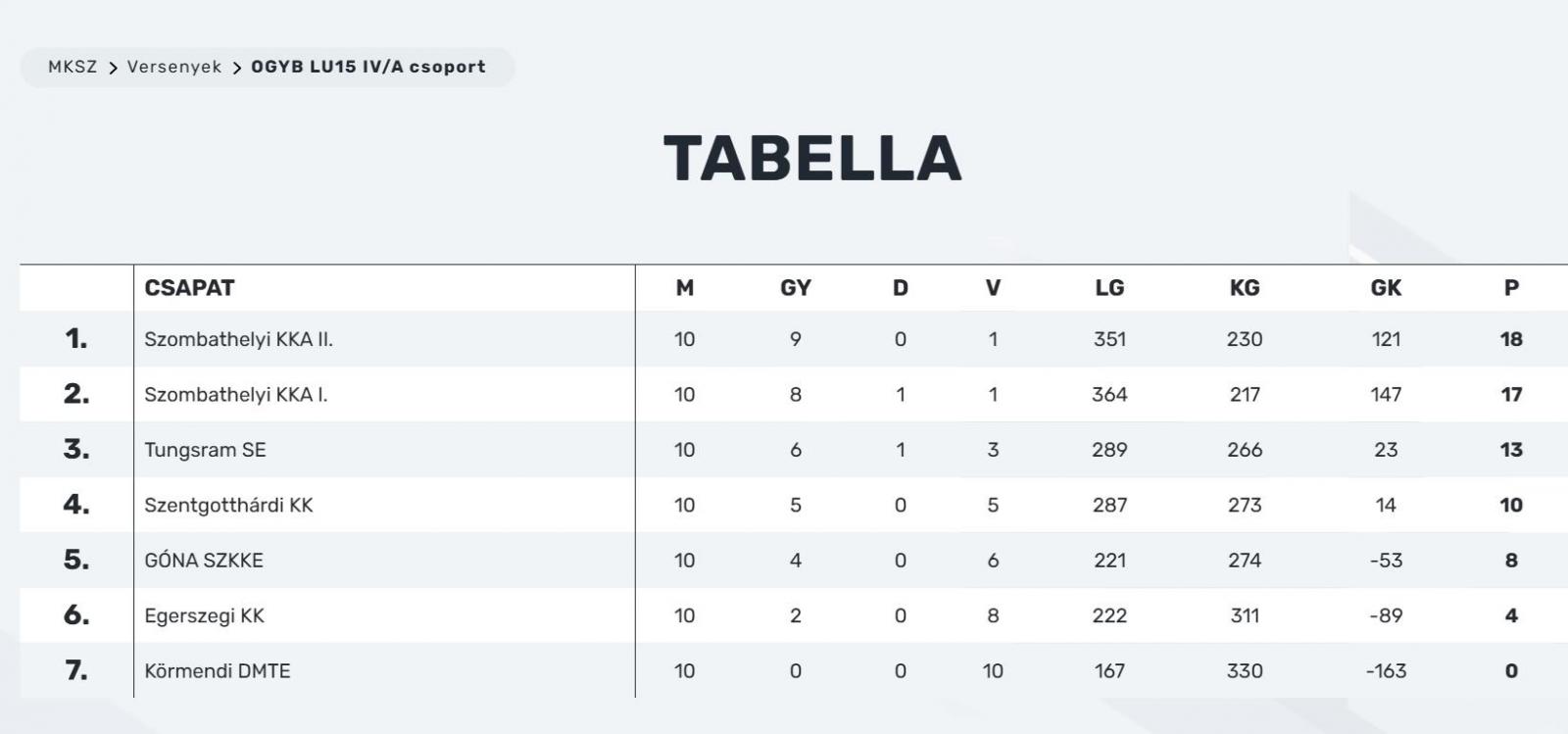The height and width of the screenshot is (734, 1568).
Task: Open Körmendi DMTE team entry
Action: pos(218,670)
